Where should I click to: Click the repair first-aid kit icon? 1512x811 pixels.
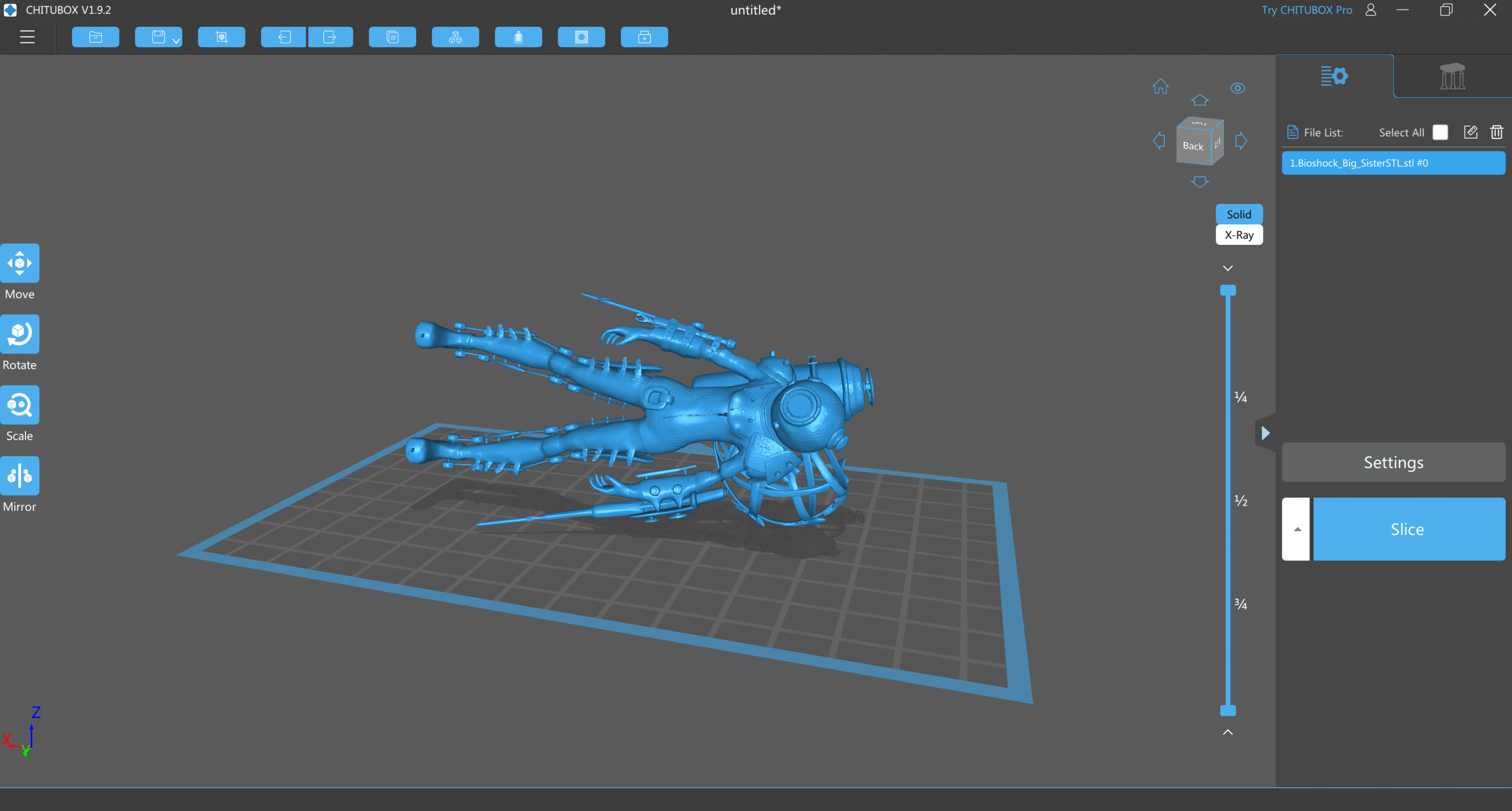coord(644,37)
